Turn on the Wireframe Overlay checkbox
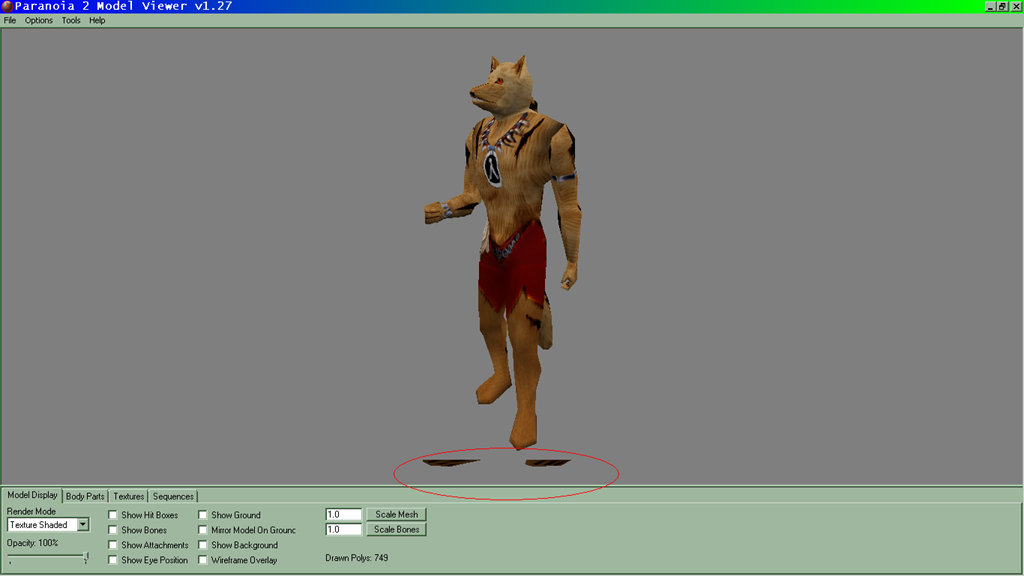The width and height of the screenshot is (1024, 576). [x=203, y=560]
